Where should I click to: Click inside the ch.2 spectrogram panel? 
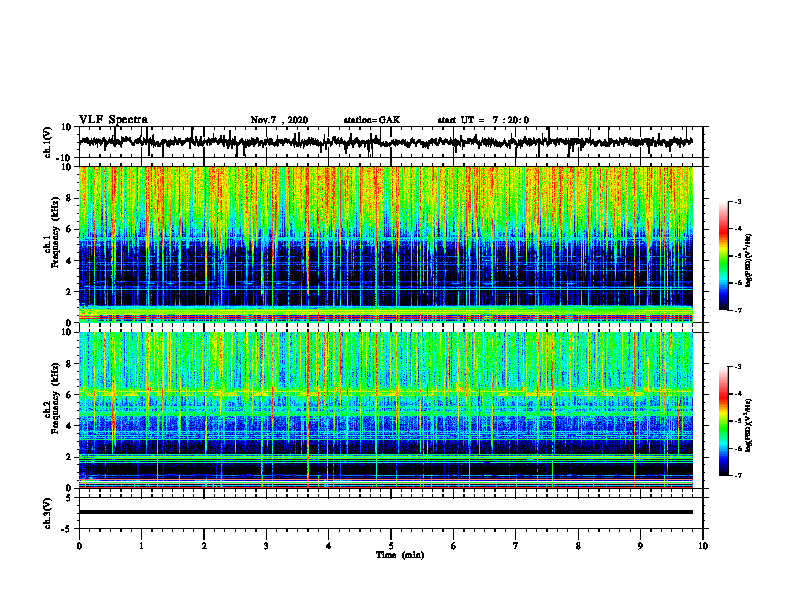pyautogui.click(x=386, y=410)
